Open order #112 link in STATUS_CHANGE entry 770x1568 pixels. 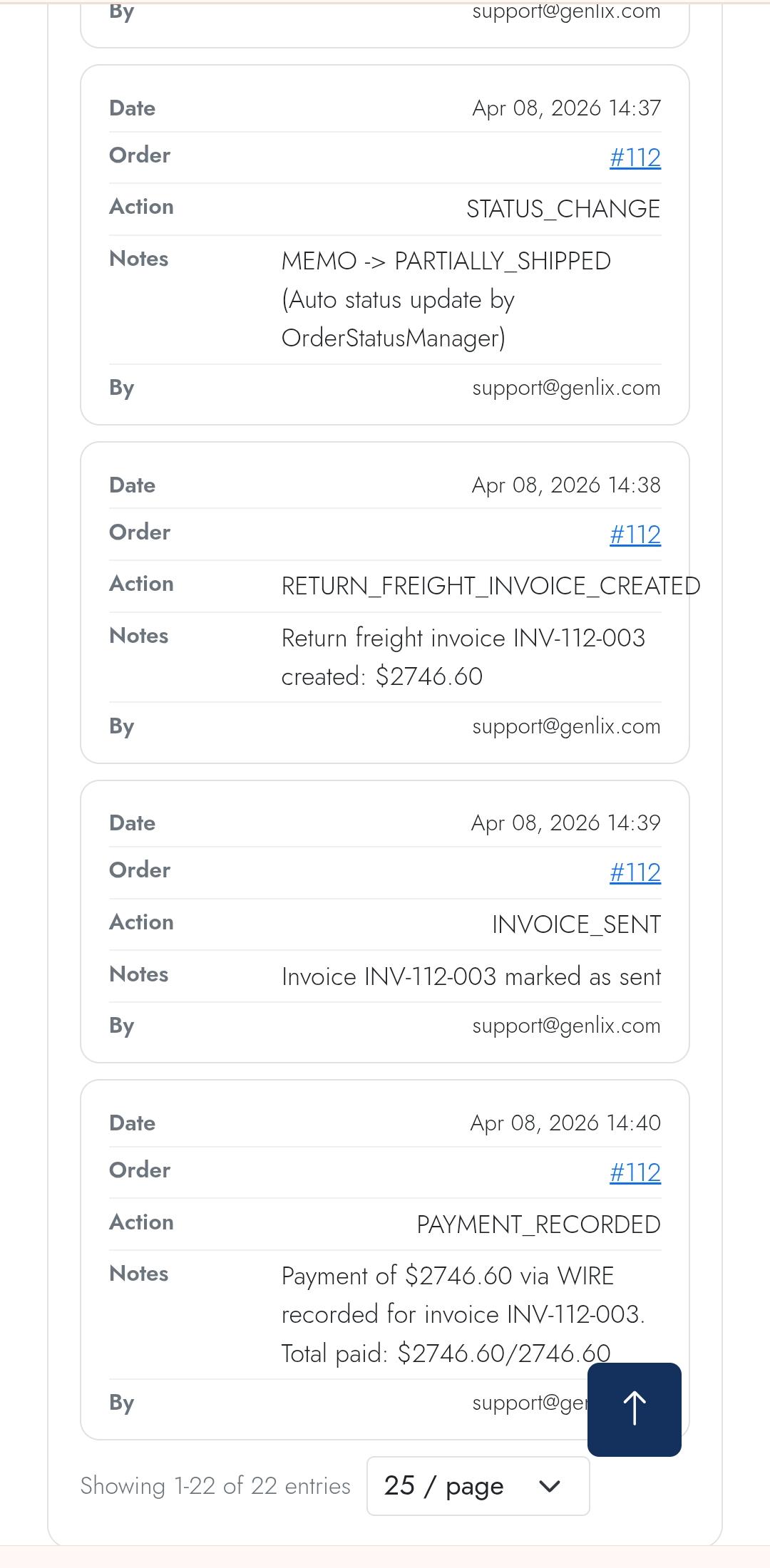[x=635, y=158]
